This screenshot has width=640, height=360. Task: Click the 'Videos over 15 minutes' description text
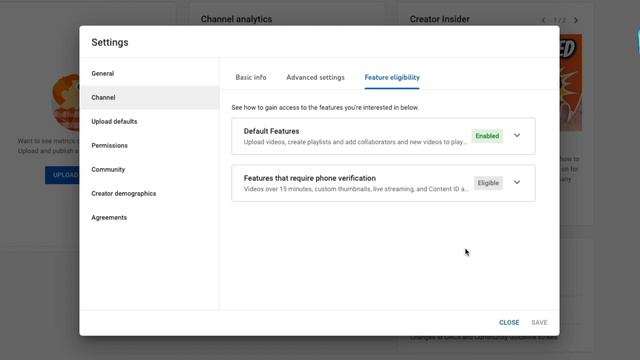pos(356,189)
